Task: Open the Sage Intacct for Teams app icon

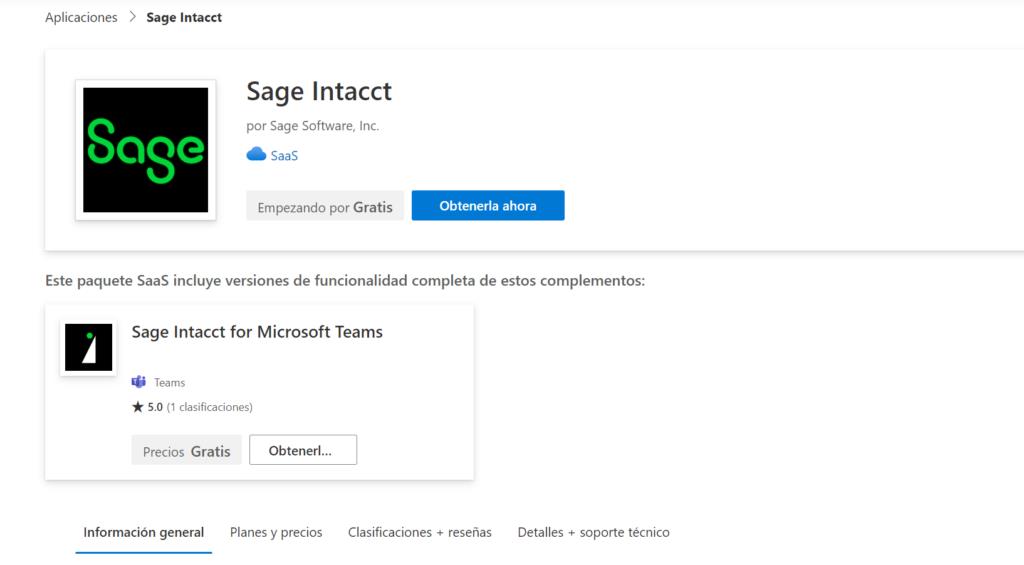Action: point(88,347)
